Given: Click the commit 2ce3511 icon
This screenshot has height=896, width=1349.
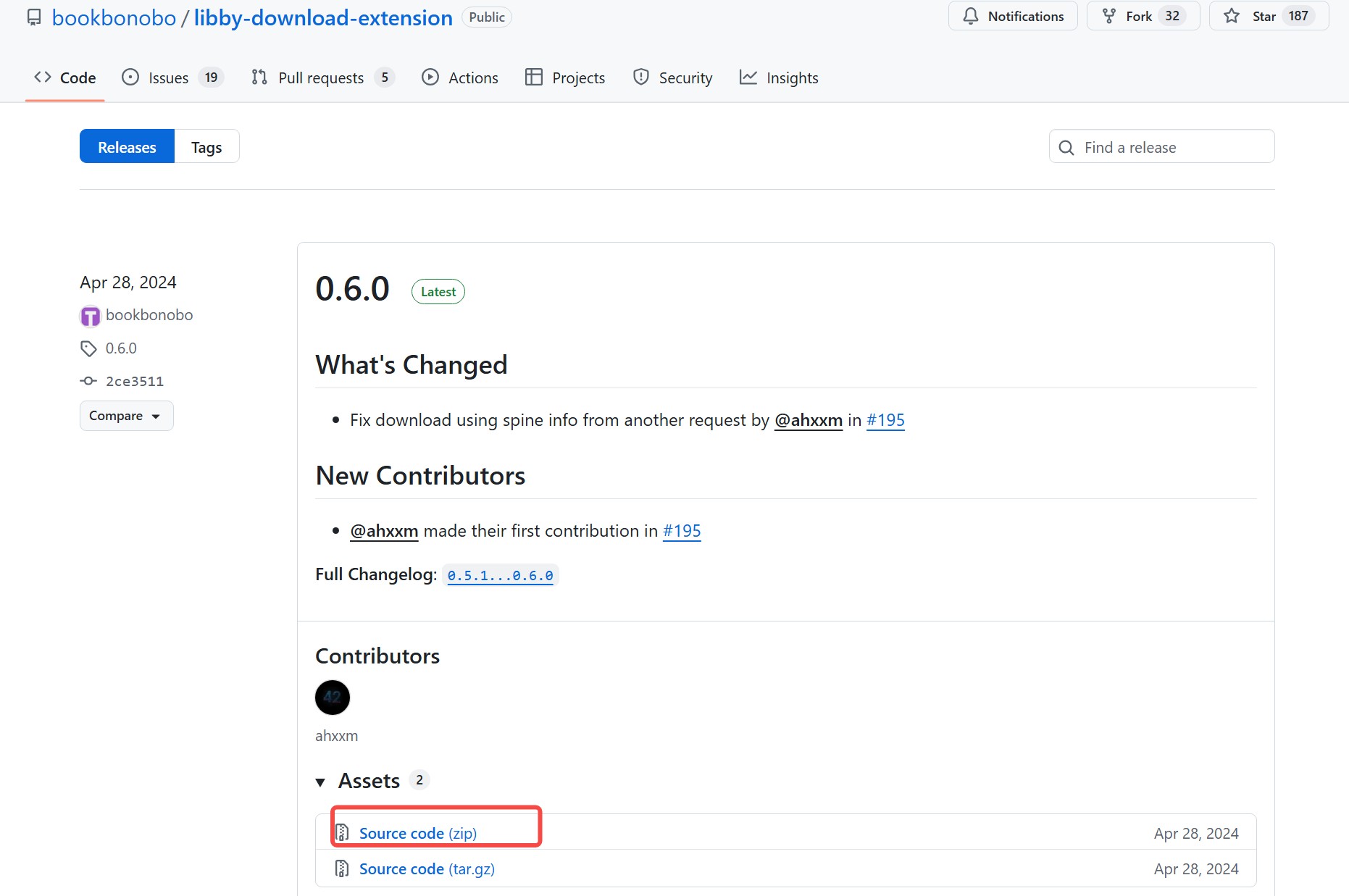Looking at the screenshot, I should (88, 381).
